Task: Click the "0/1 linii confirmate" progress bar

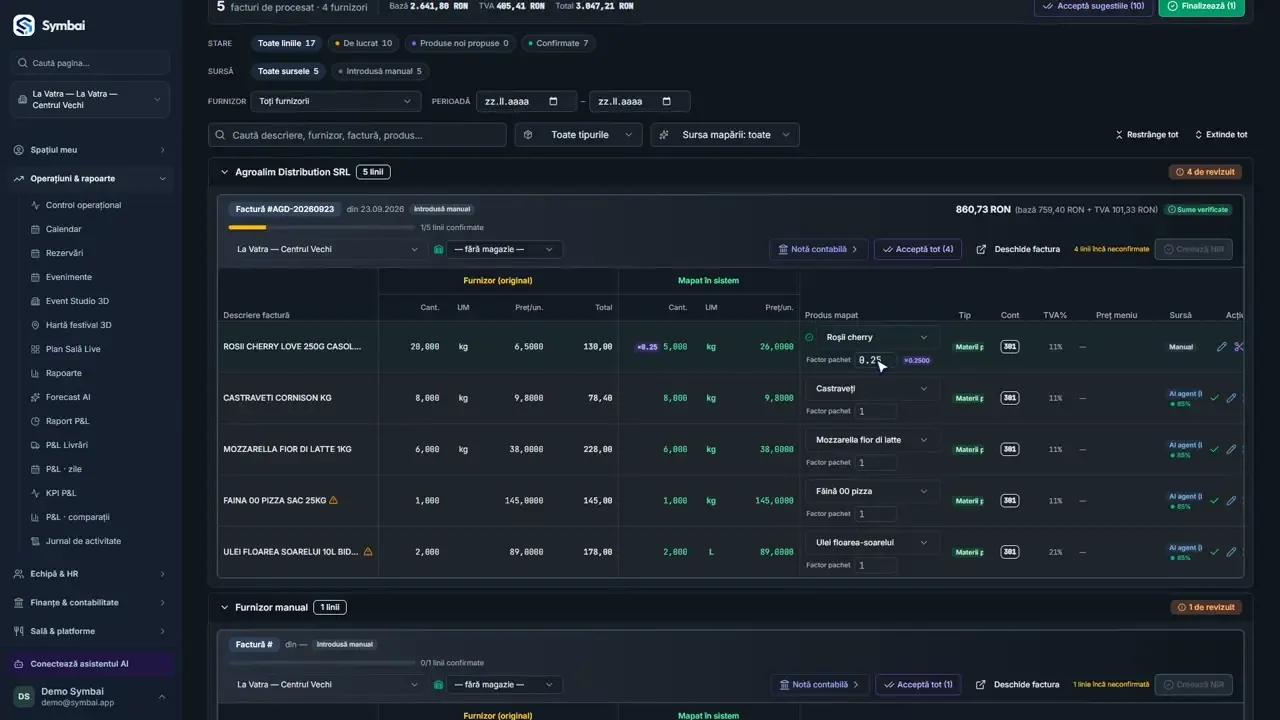Action: (x=320, y=663)
